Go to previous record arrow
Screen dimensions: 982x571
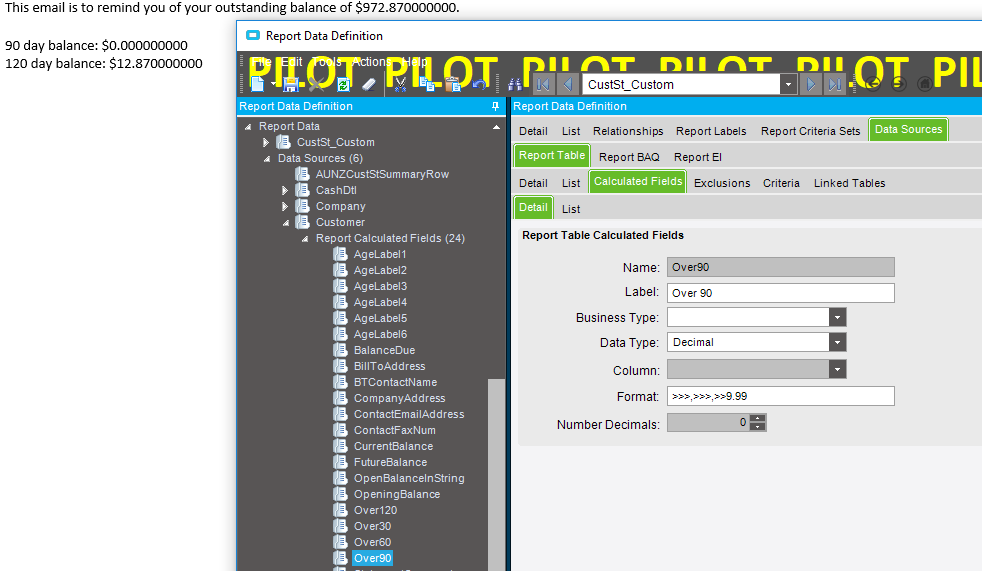(567, 84)
